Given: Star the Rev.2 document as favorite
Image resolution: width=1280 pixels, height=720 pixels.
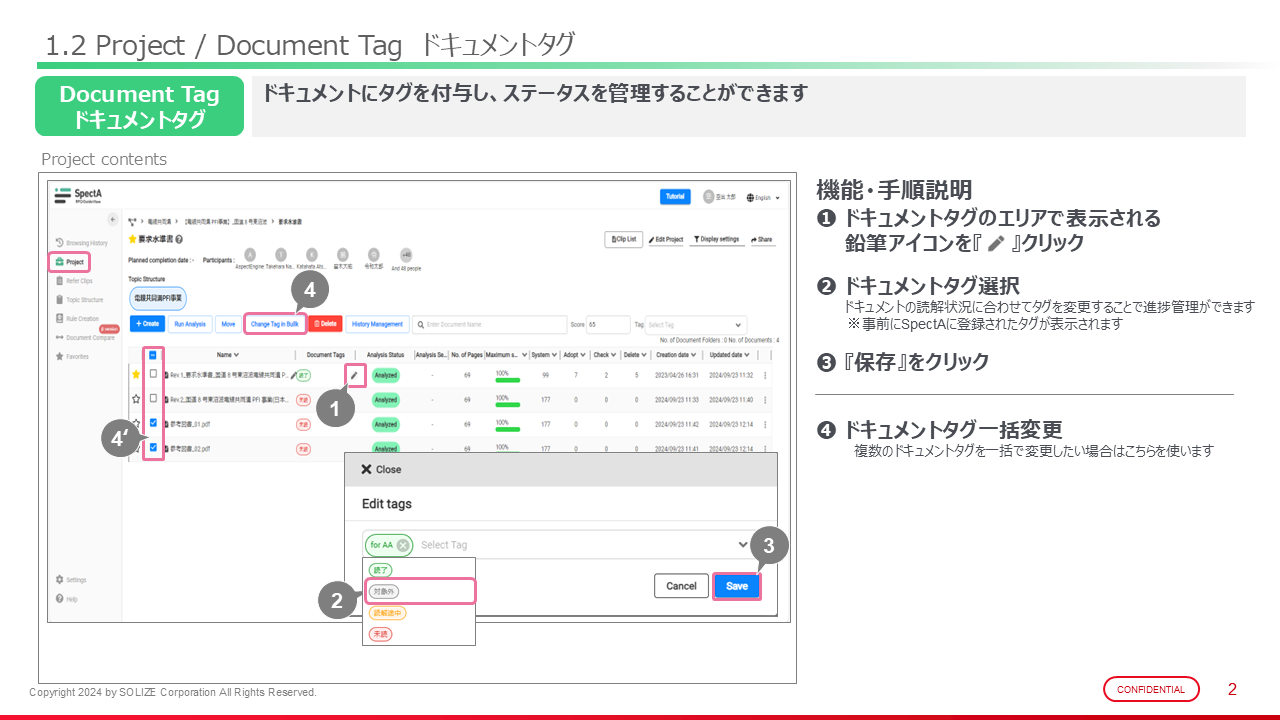Looking at the screenshot, I should pos(136,399).
